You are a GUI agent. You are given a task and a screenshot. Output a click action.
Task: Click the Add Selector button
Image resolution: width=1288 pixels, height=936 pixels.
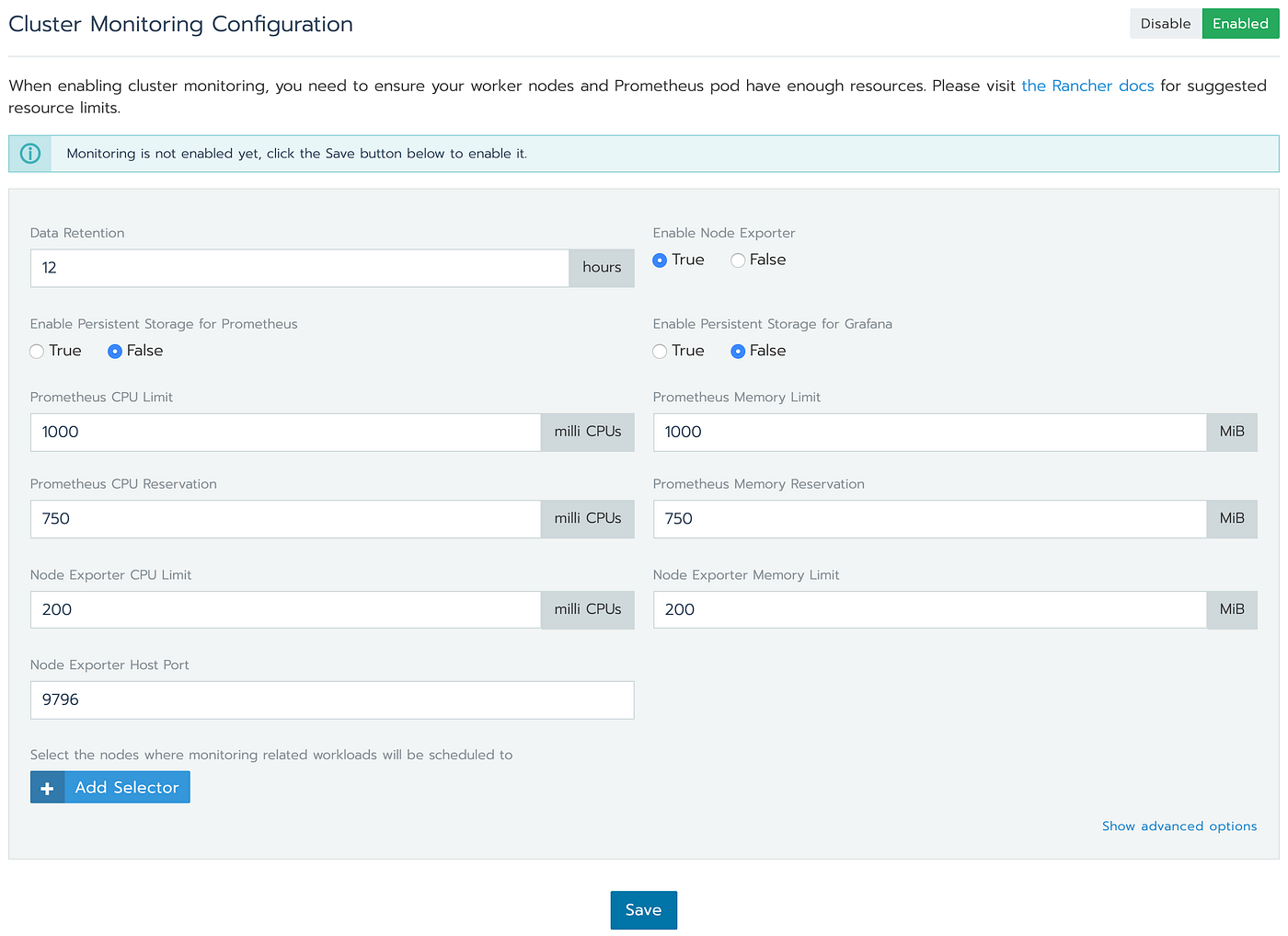click(126, 787)
